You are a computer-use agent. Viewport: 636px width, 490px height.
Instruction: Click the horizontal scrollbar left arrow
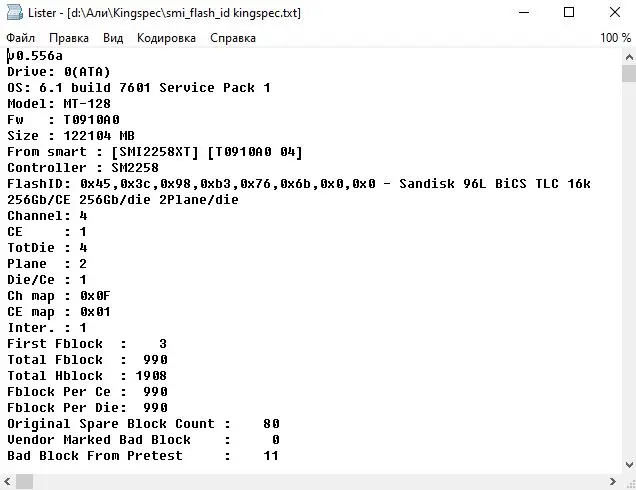point(7,481)
